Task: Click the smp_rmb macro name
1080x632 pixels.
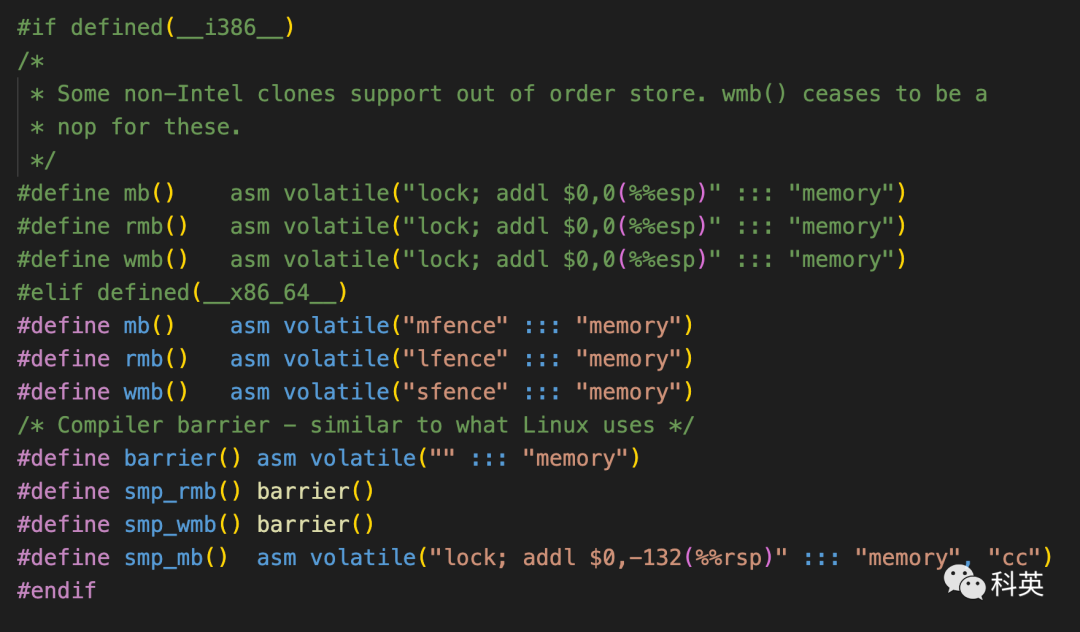Action: click(170, 491)
